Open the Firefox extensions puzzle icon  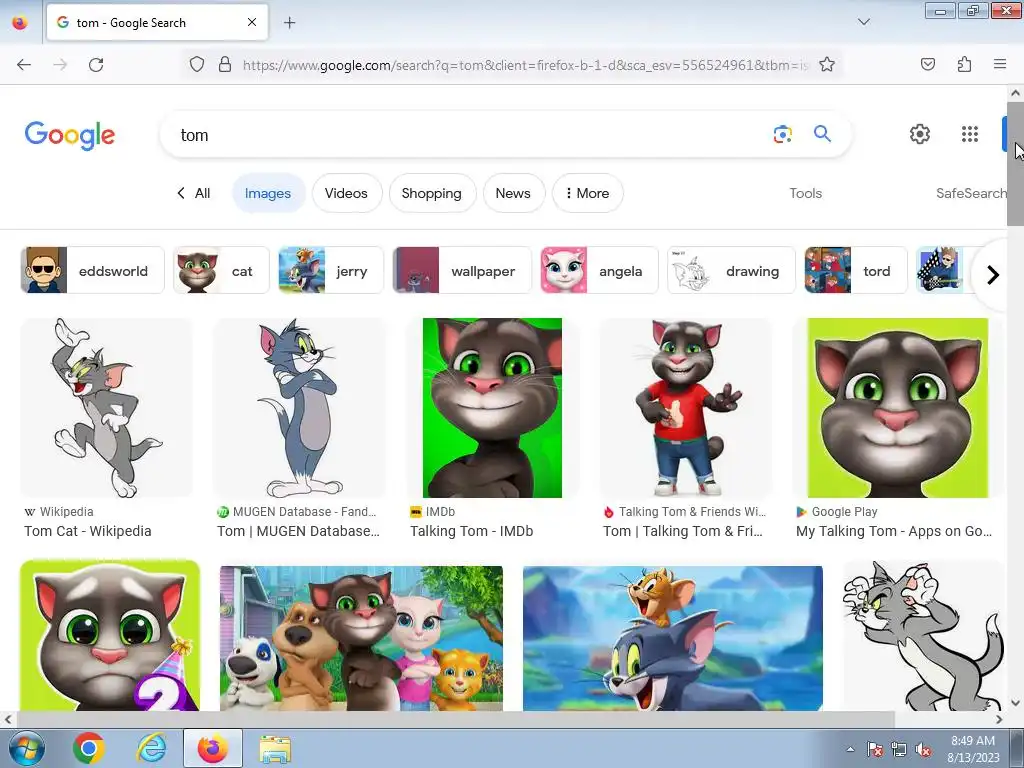click(x=964, y=64)
